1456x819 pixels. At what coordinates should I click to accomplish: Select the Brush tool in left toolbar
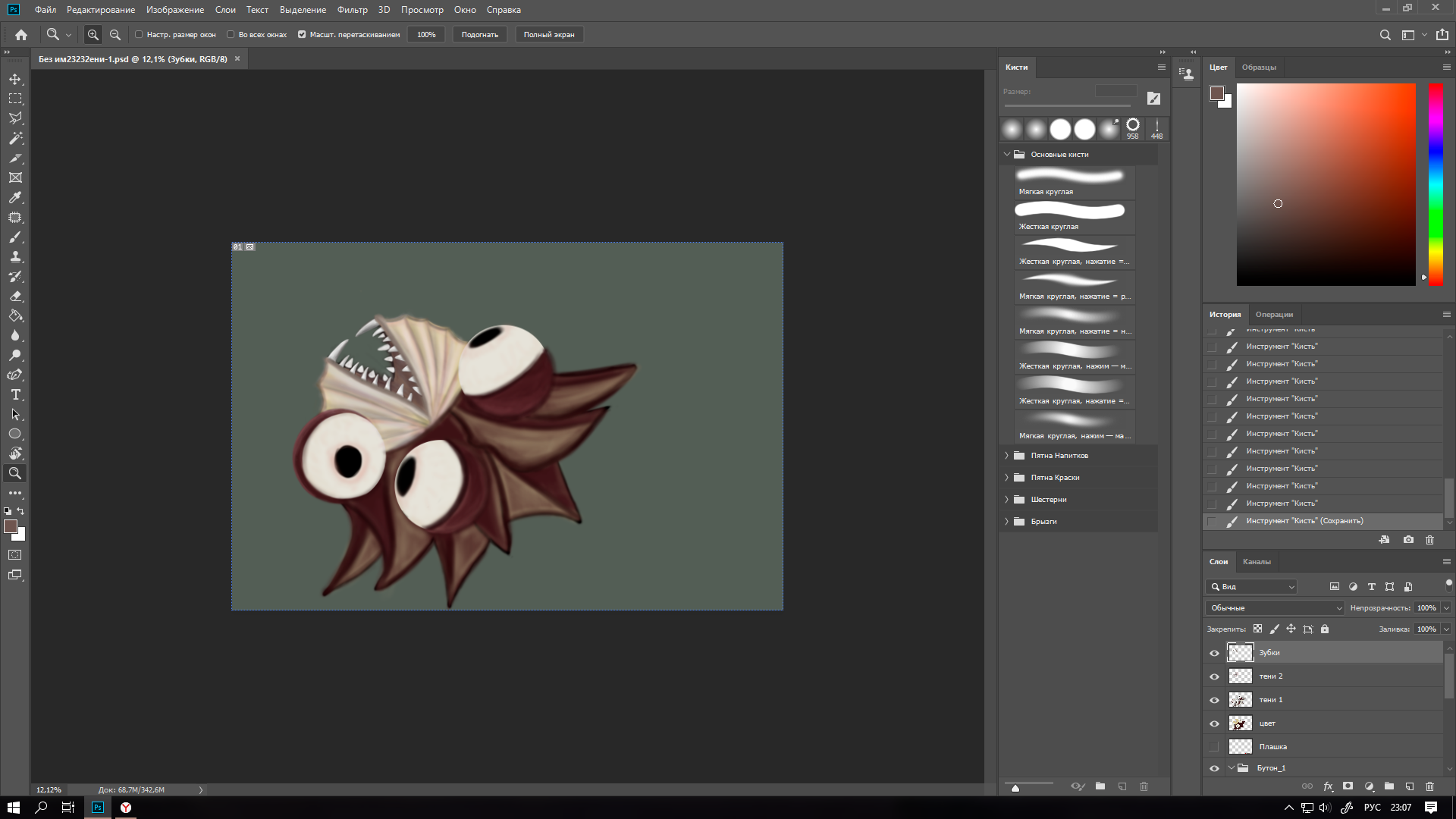(x=15, y=237)
